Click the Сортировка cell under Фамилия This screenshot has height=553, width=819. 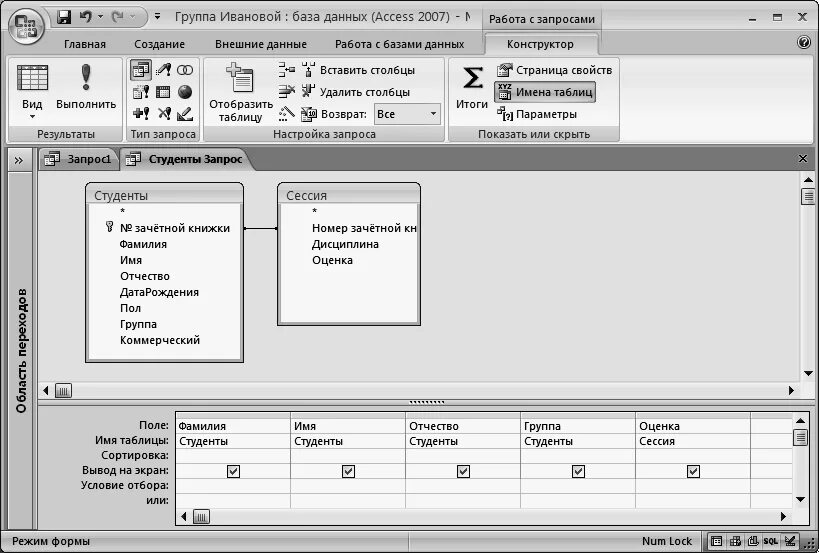(x=233, y=456)
